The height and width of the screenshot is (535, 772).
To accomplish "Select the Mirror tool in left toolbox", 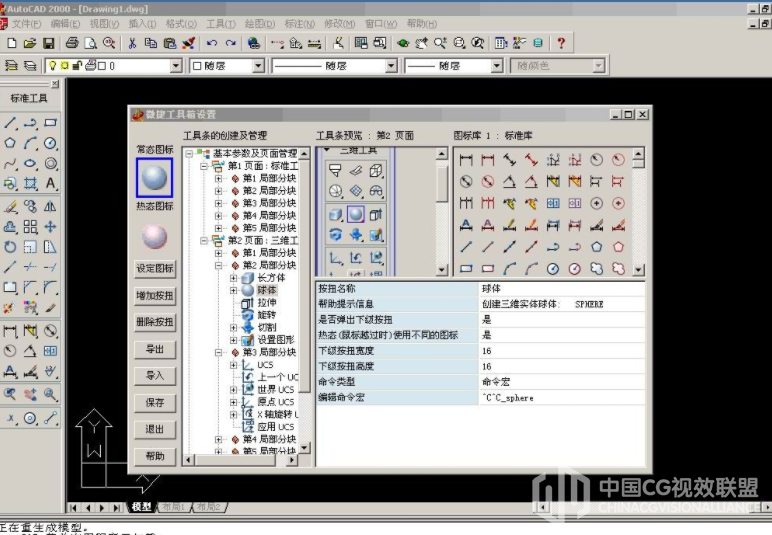I will [50, 206].
